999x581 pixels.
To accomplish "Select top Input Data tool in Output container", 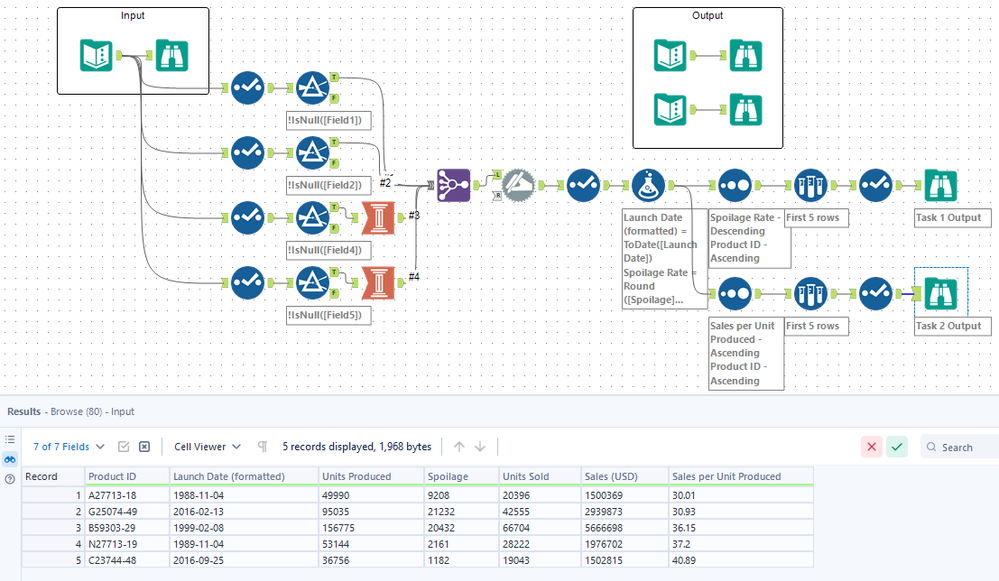I will coord(670,55).
